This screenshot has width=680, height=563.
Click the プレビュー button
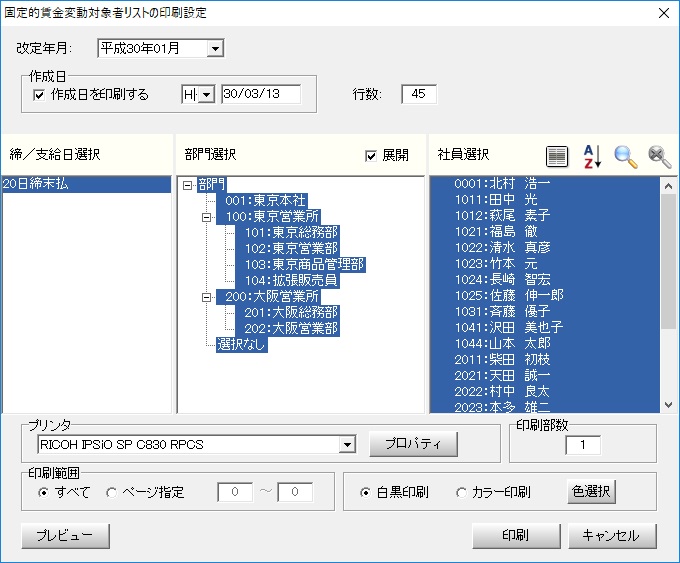pos(65,536)
